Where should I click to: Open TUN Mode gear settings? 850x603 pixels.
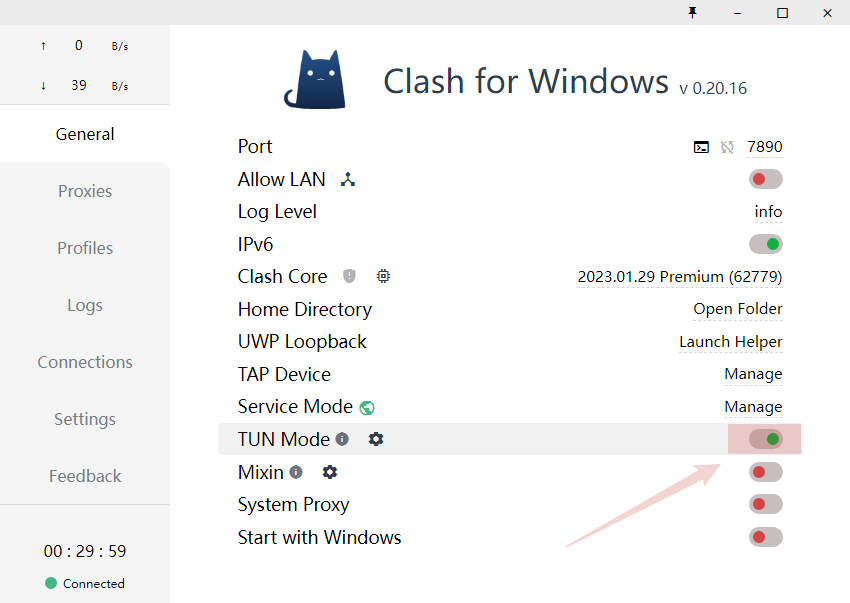pyautogui.click(x=376, y=439)
